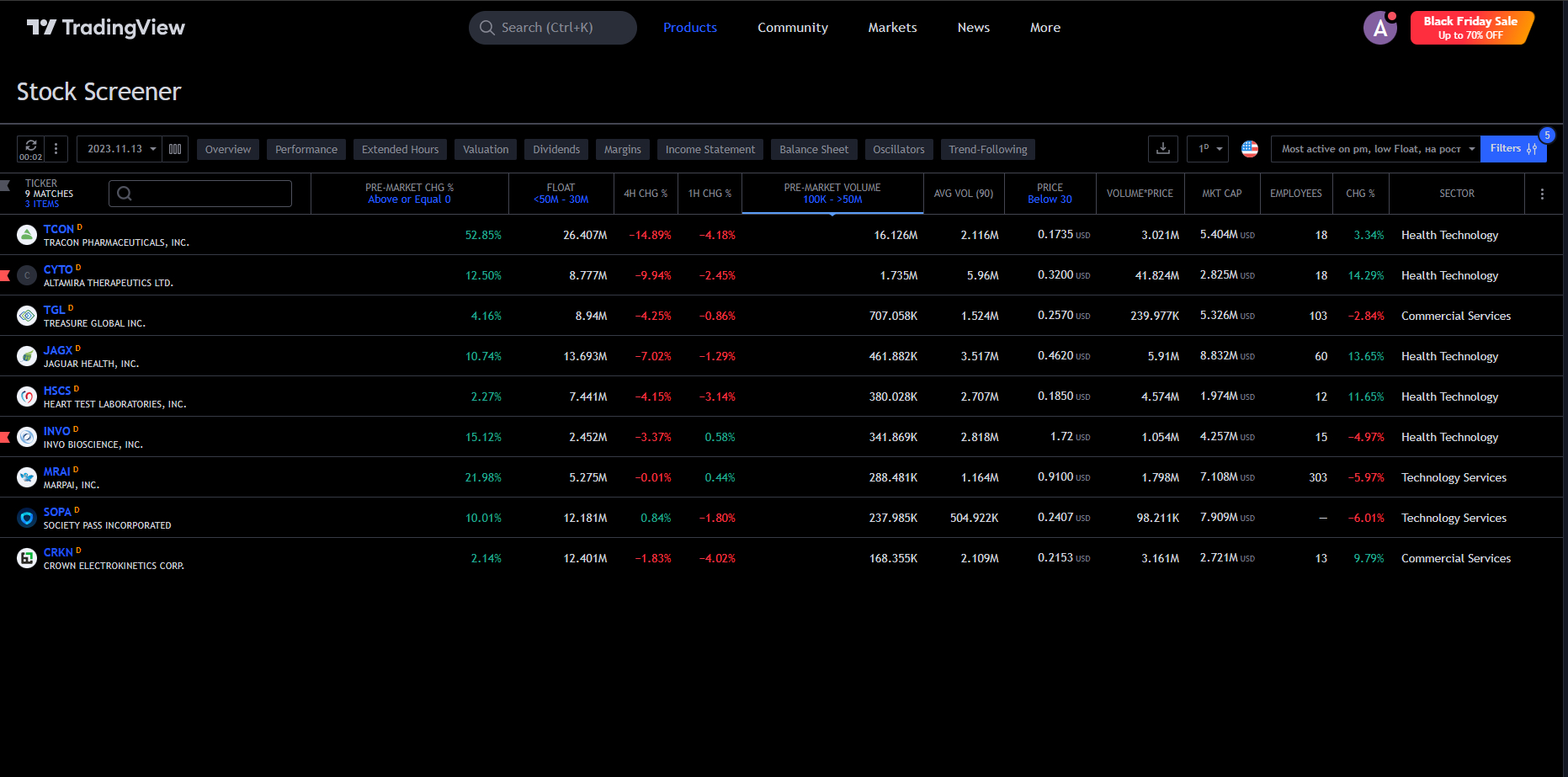Screen dimensions: 1568x777
Task: Switch to the Oscillators tab
Action: pos(899,149)
